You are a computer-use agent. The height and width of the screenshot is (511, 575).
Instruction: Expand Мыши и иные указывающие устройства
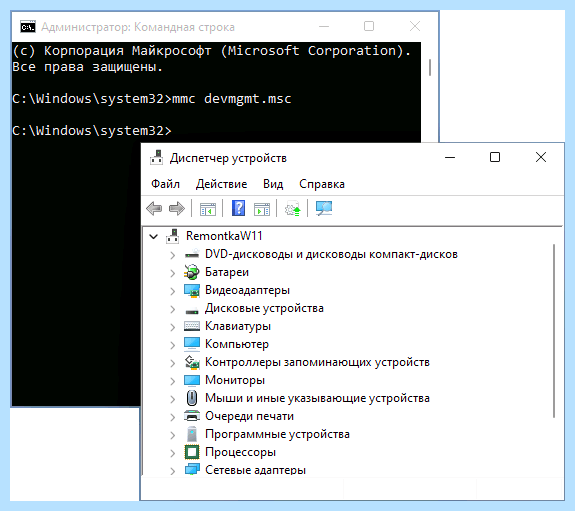pyautogui.click(x=172, y=399)
